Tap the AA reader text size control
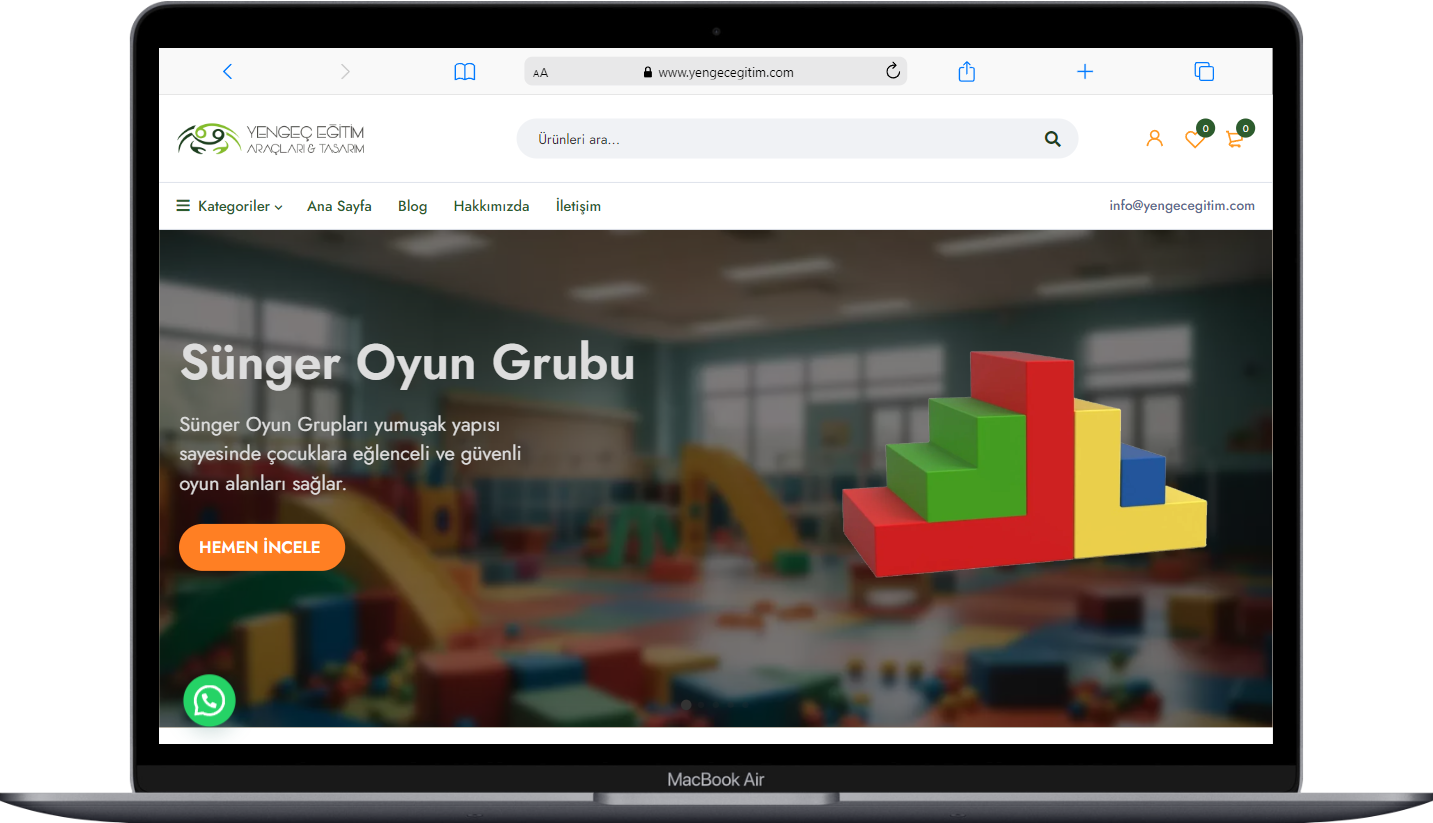 click(x=541, y=73)
